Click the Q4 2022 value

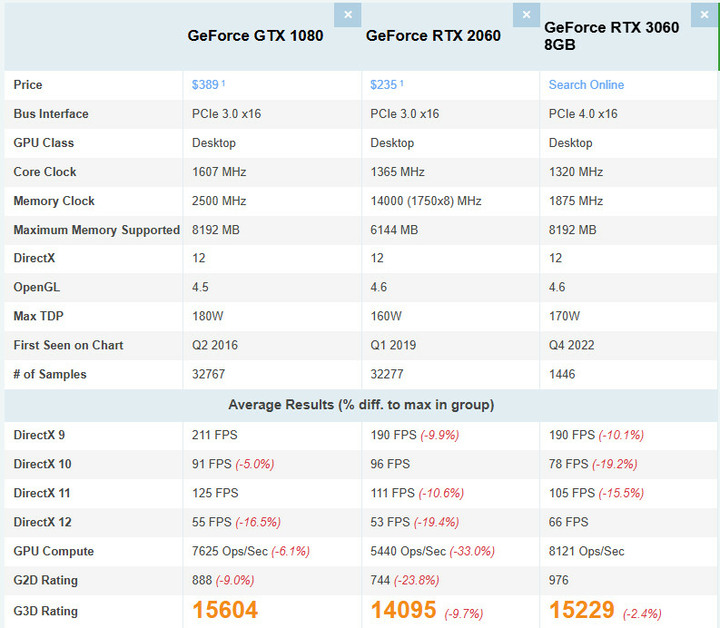click(572, 345)
